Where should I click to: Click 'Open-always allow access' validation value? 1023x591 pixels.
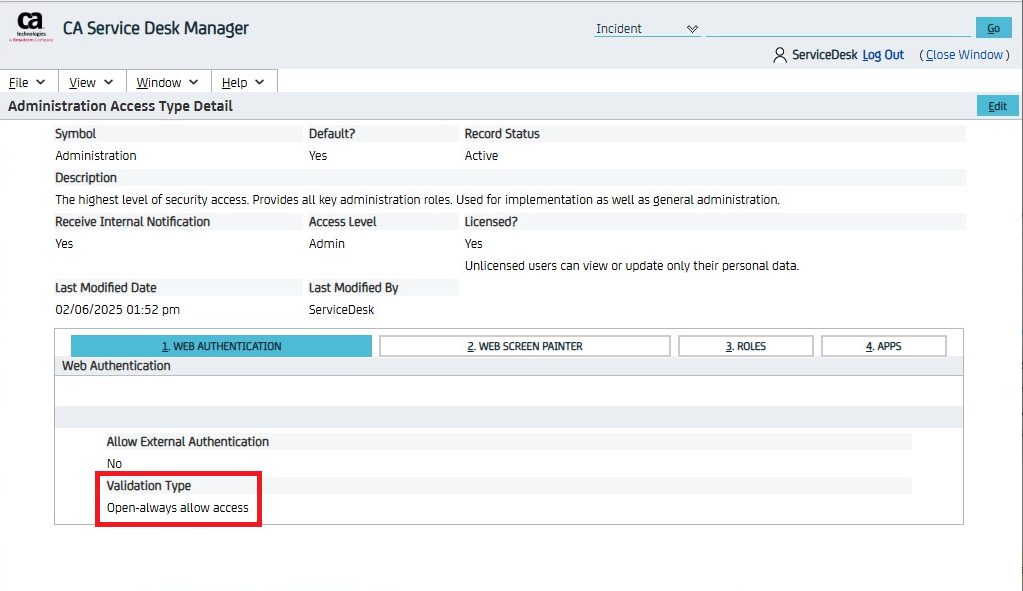(177, 508)
